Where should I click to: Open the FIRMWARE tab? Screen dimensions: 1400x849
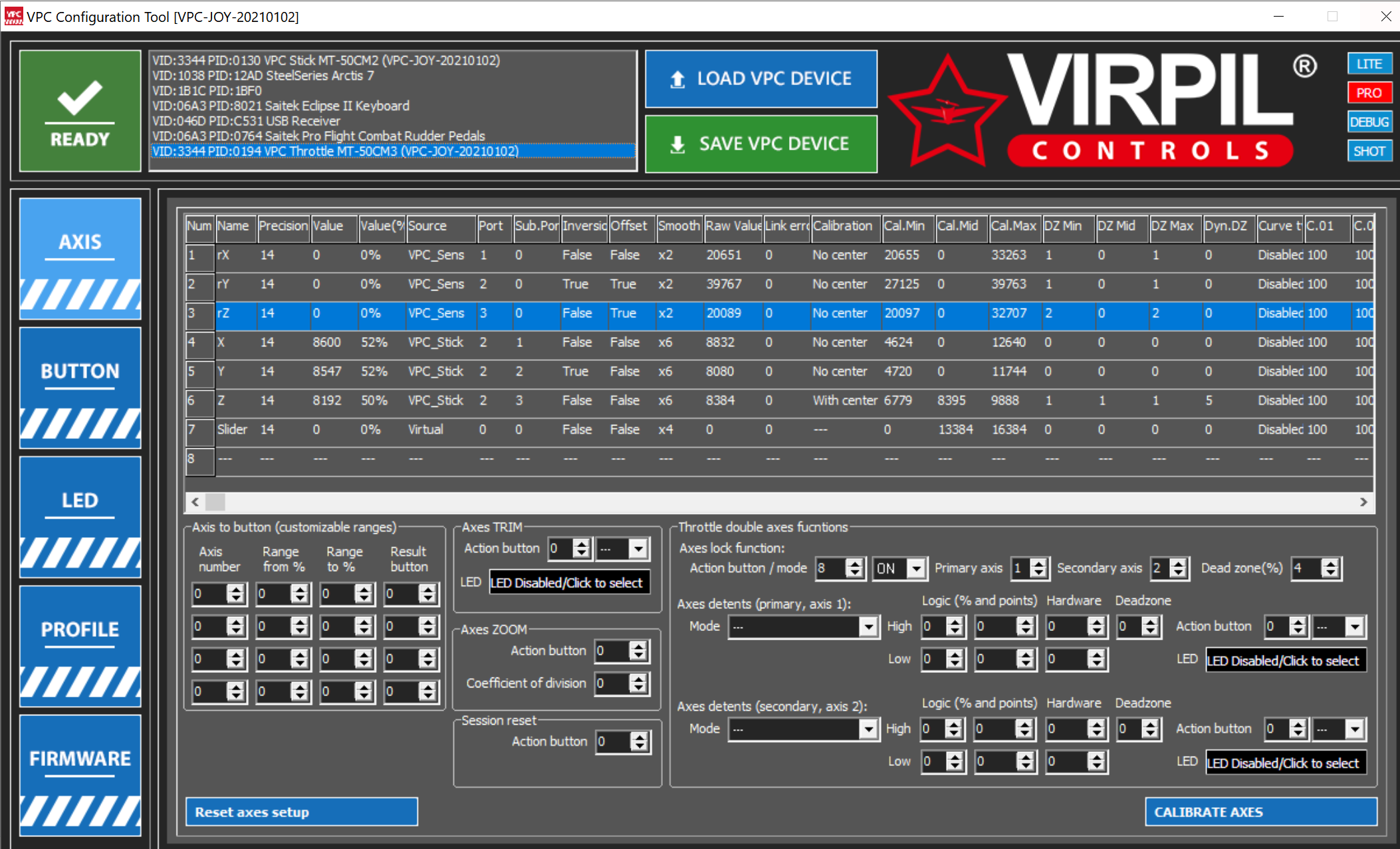coord(80,775)
